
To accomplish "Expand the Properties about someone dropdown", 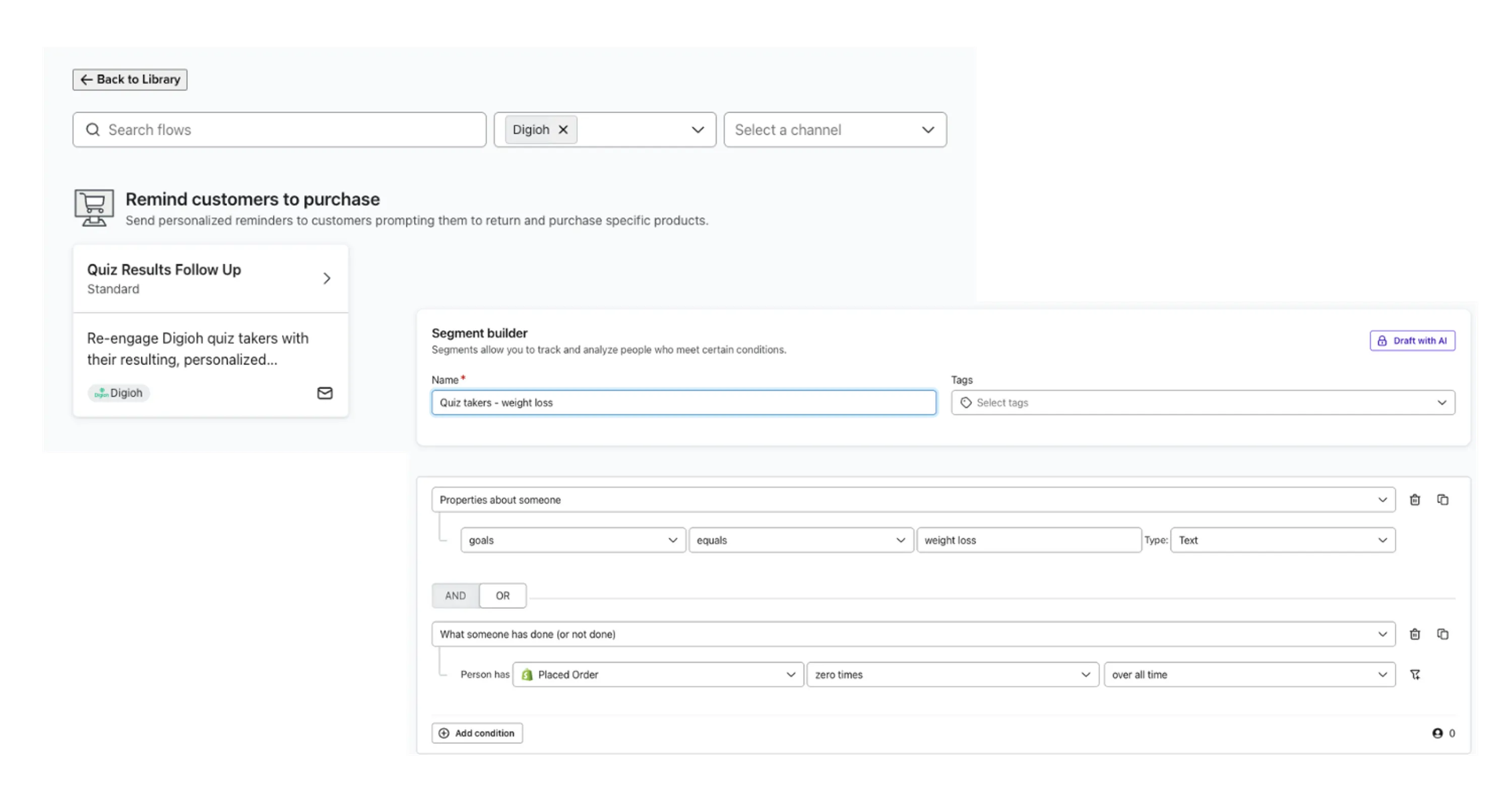I will pos(913,500).
